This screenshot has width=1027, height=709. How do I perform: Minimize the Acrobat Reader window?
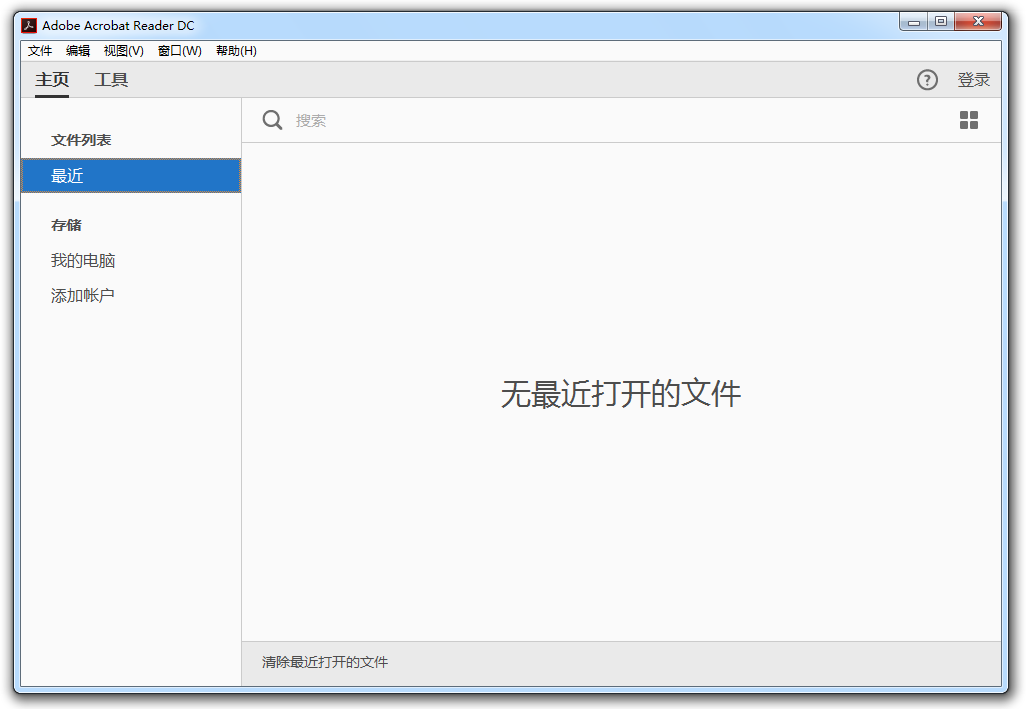tap(913, 22)
